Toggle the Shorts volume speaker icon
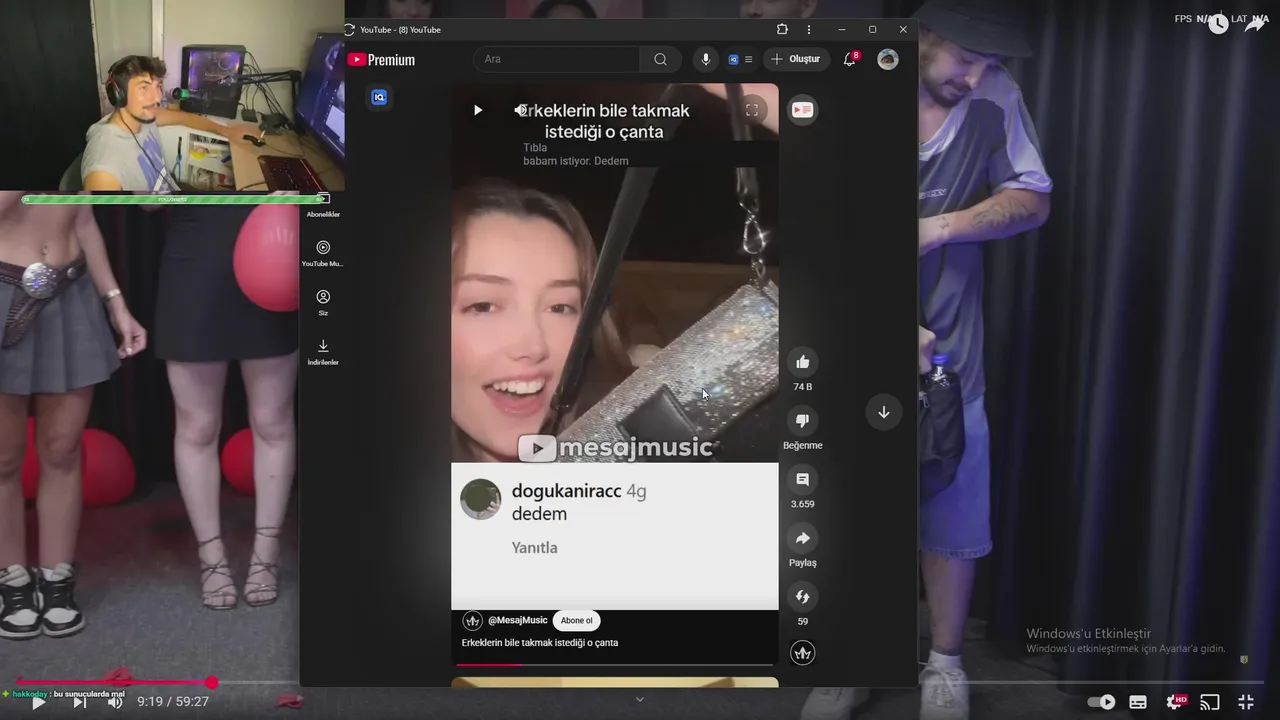This screenshot has width=1280, height=720. (520, 110)
